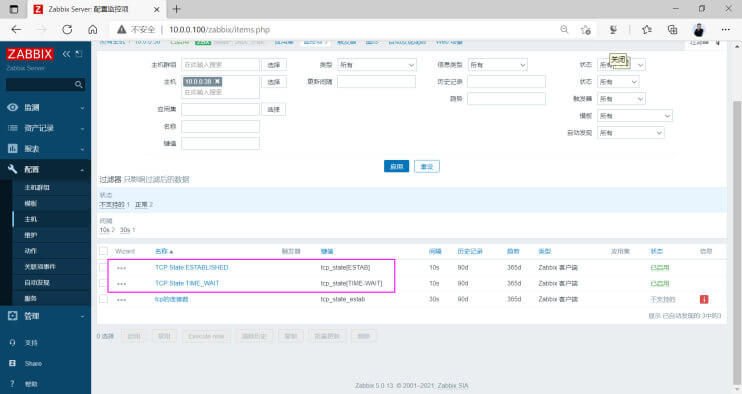Click the item name filter input field

(x=221, y=126)
